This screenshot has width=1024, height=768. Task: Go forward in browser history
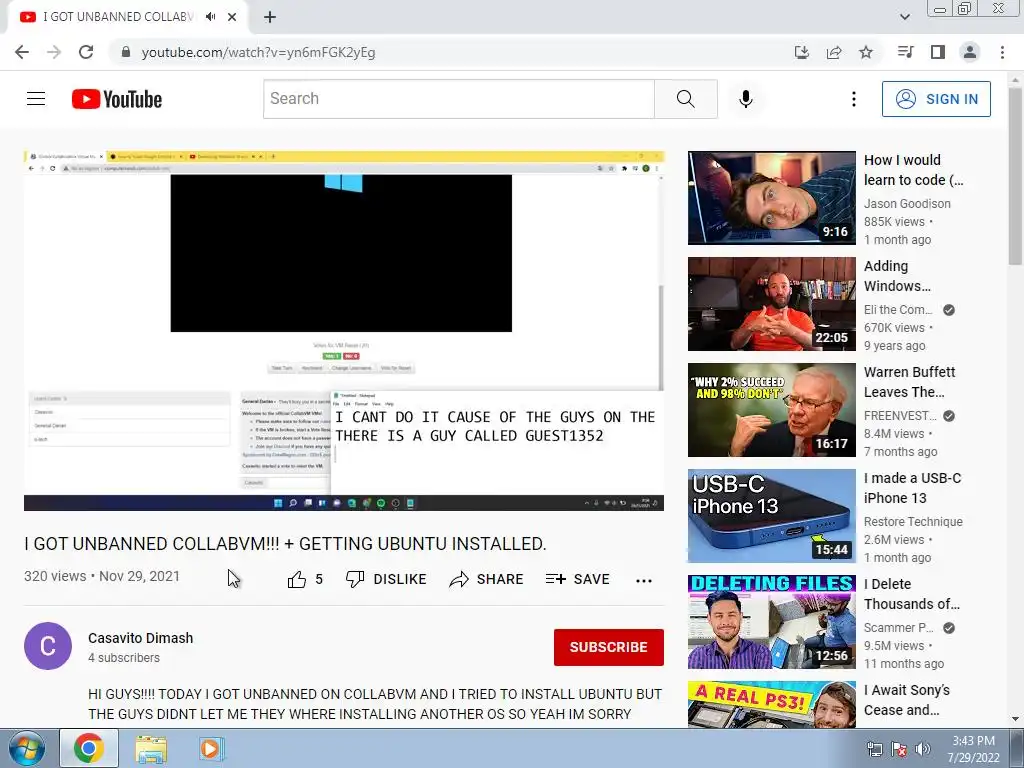[x=54, y=52]
